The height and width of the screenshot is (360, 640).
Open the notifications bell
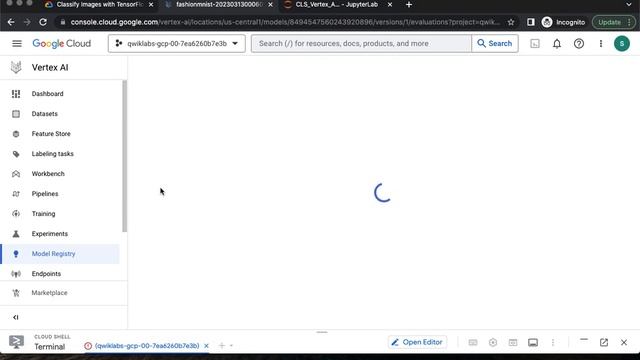pyautogui.click(x=557, y=43)
